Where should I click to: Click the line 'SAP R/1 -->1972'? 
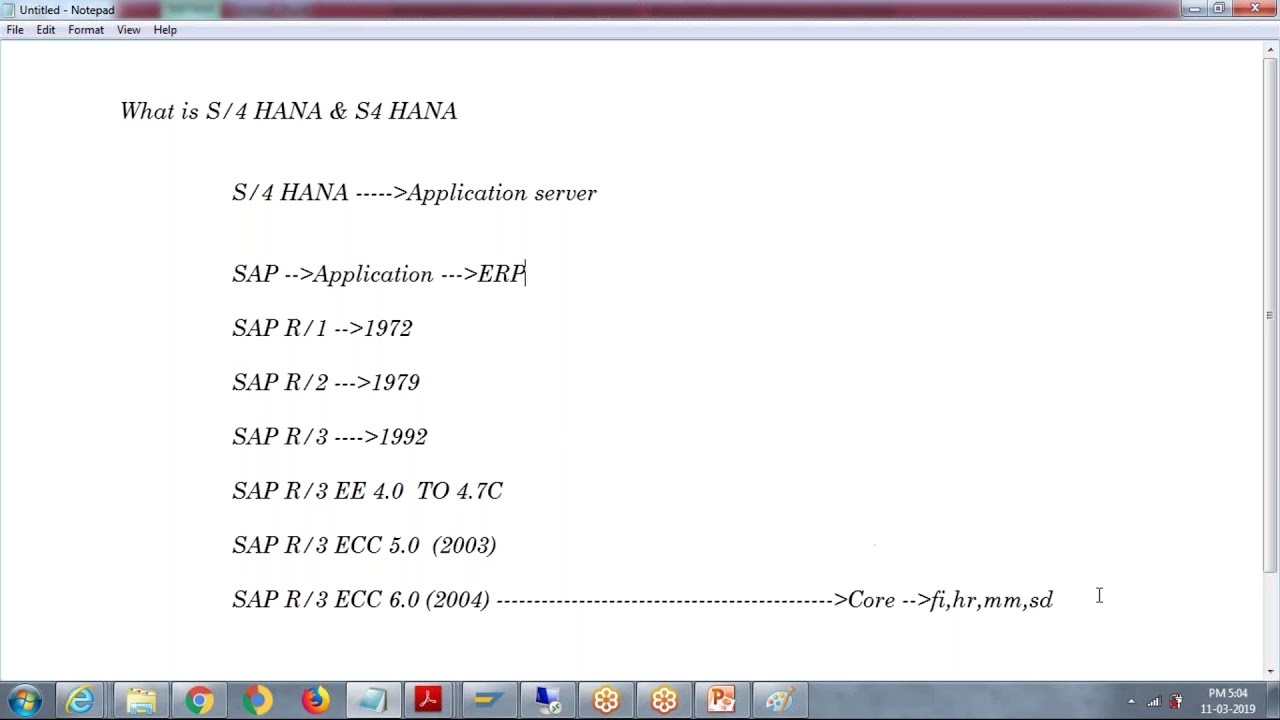click(322, 328)
